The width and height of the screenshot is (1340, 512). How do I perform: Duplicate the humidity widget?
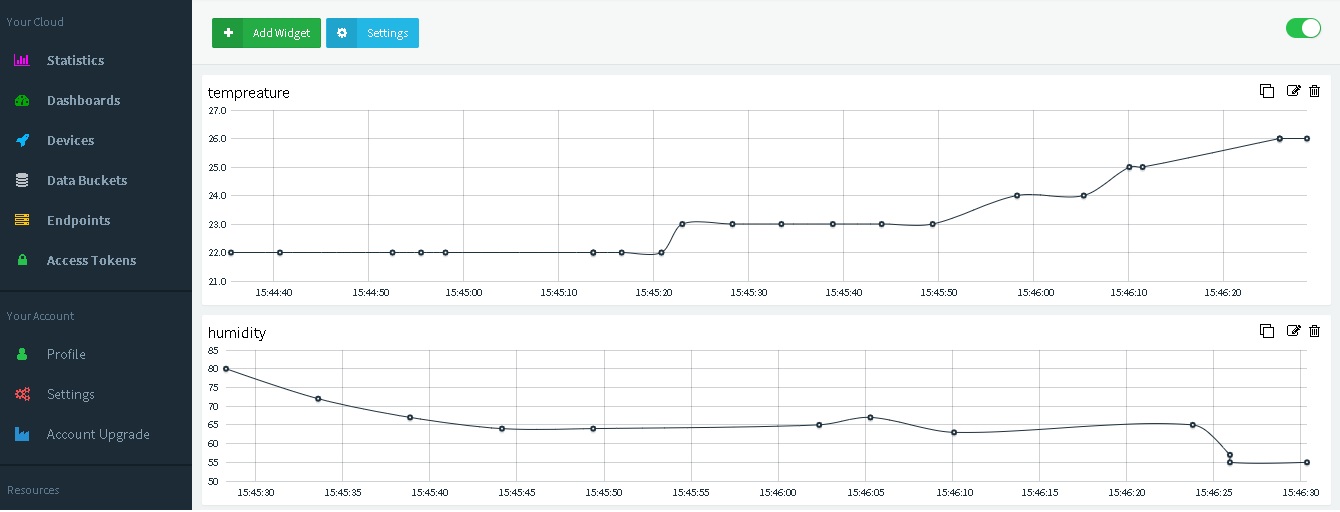1267,331
